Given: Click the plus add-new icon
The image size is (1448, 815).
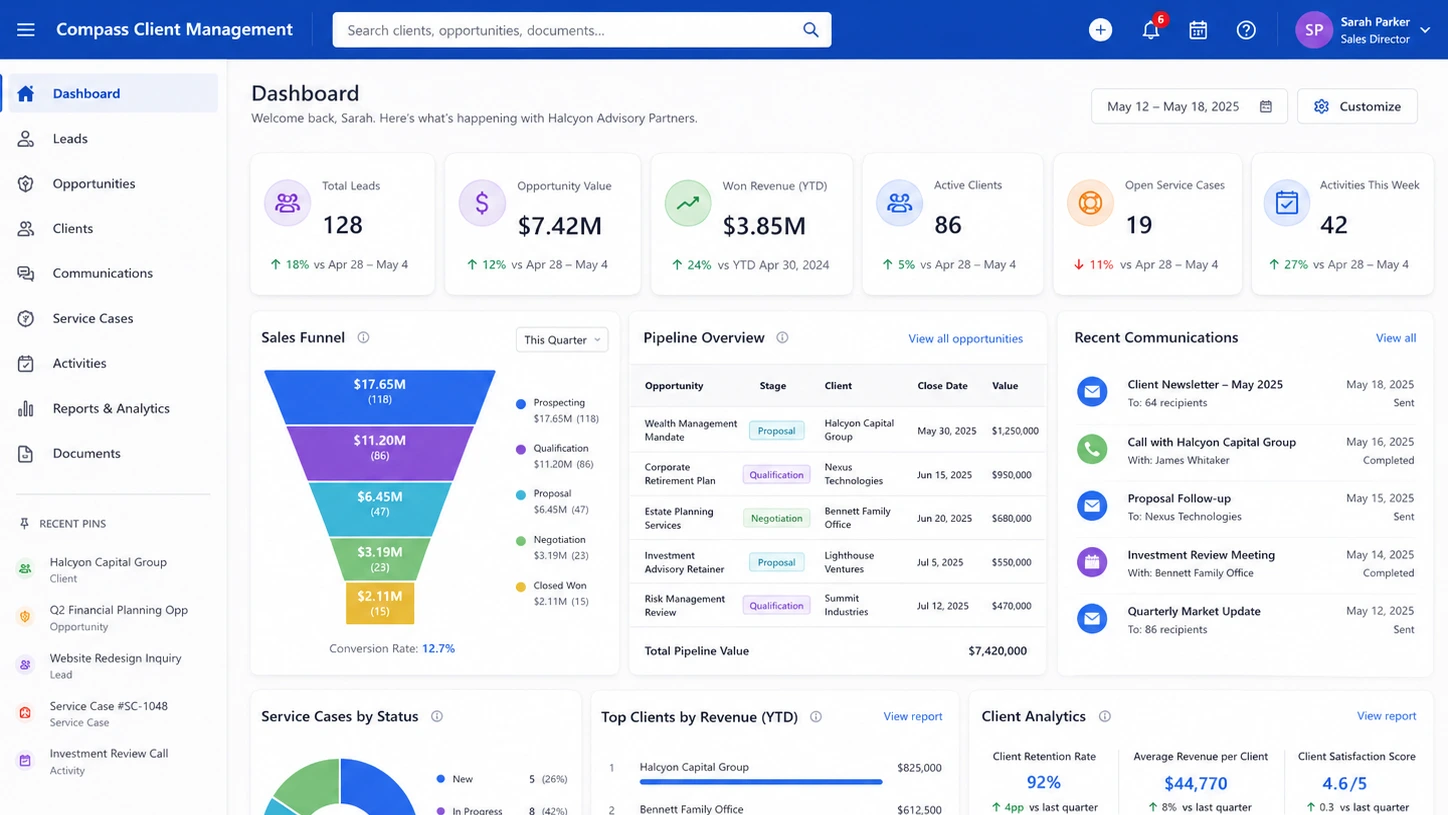Looking at the screenshot, I should click(x=1100, y=30).
